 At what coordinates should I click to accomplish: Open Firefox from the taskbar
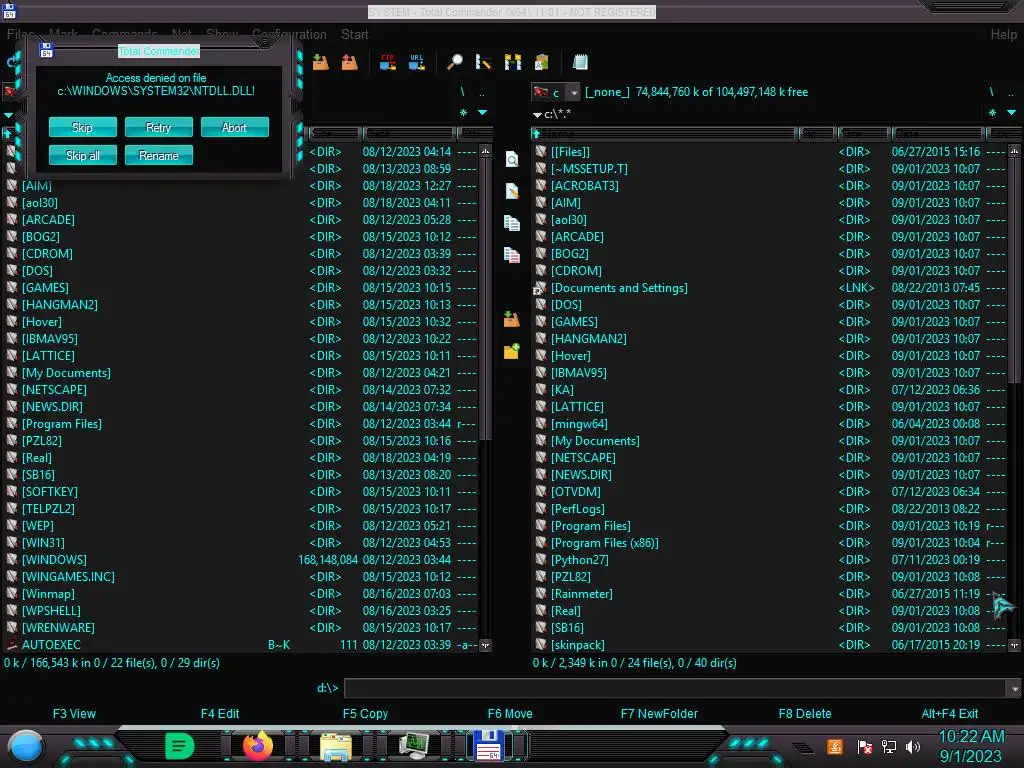[258, 745]
